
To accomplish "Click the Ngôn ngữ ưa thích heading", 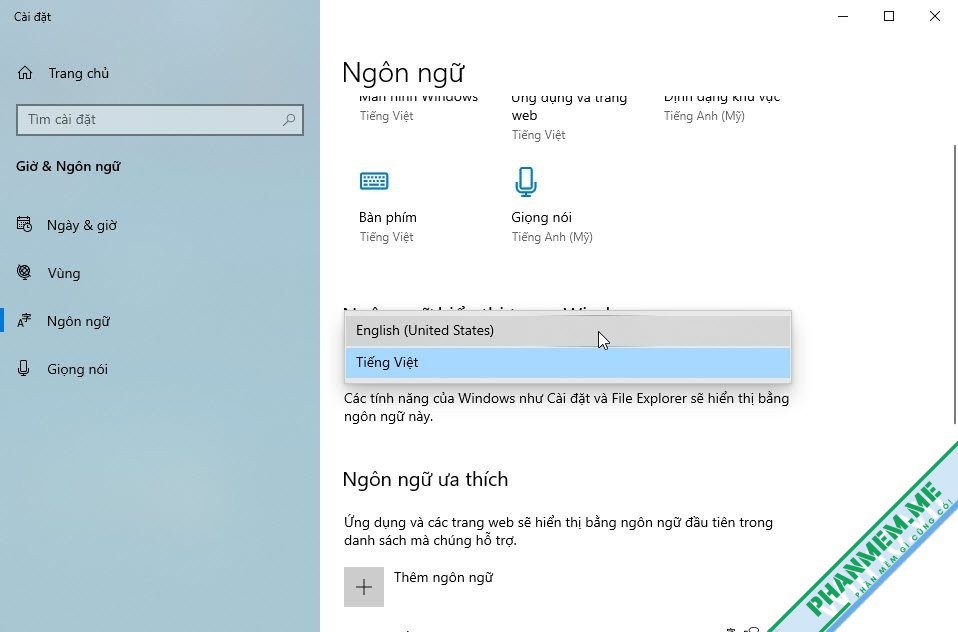I will [x=425, y=480].
